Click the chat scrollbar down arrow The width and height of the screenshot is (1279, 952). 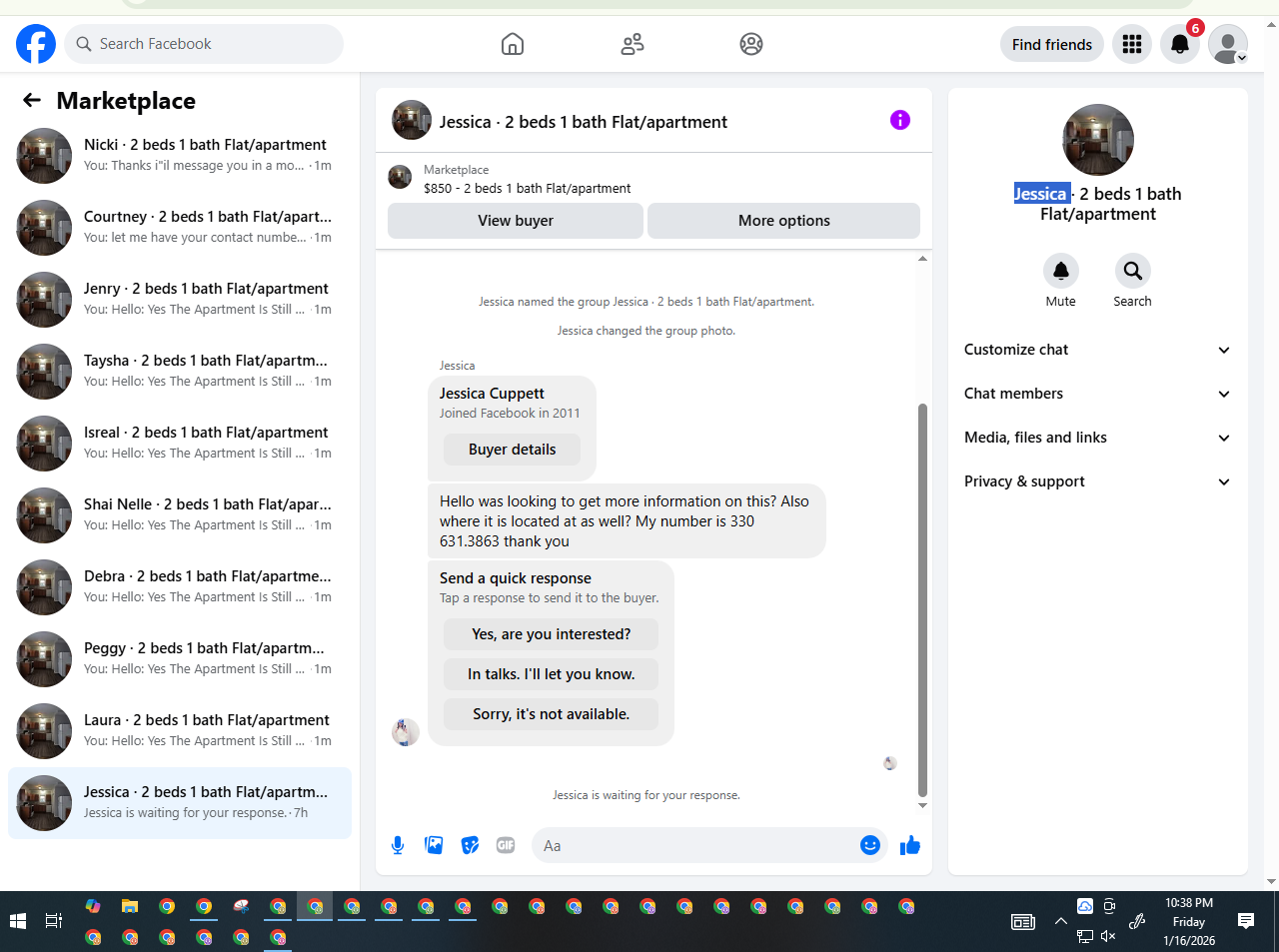(922, 805)
